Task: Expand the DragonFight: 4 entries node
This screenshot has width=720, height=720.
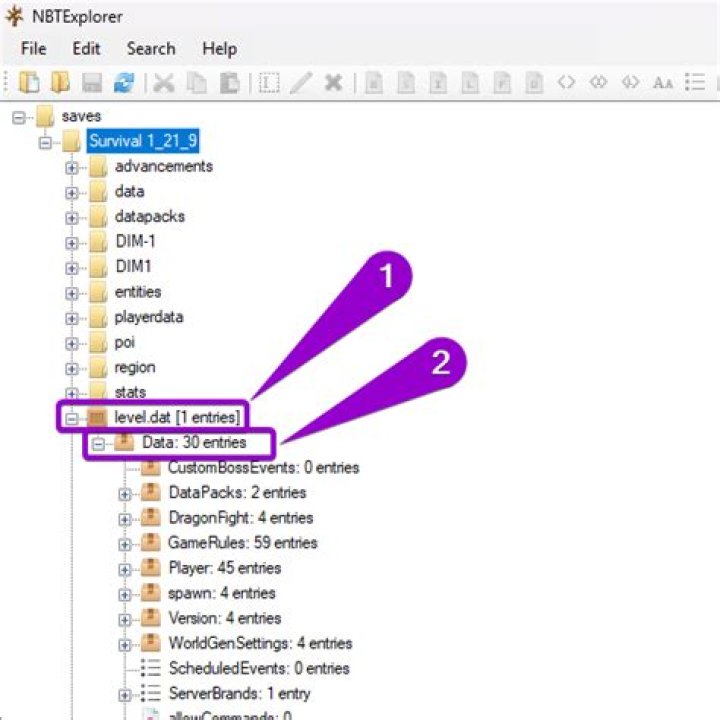Action: 124,519
